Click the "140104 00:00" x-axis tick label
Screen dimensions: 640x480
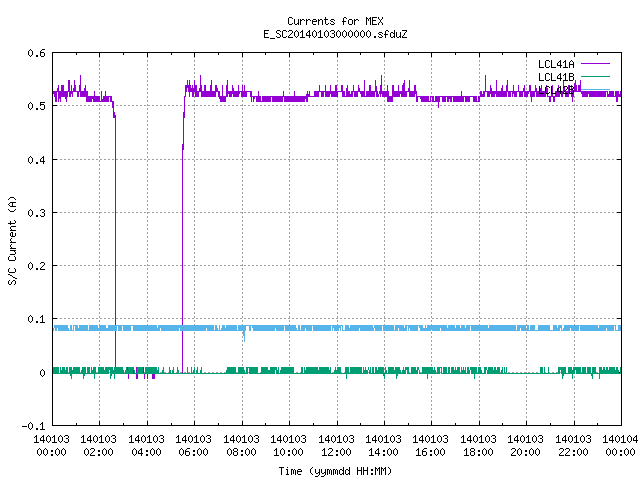coord(620,446)
